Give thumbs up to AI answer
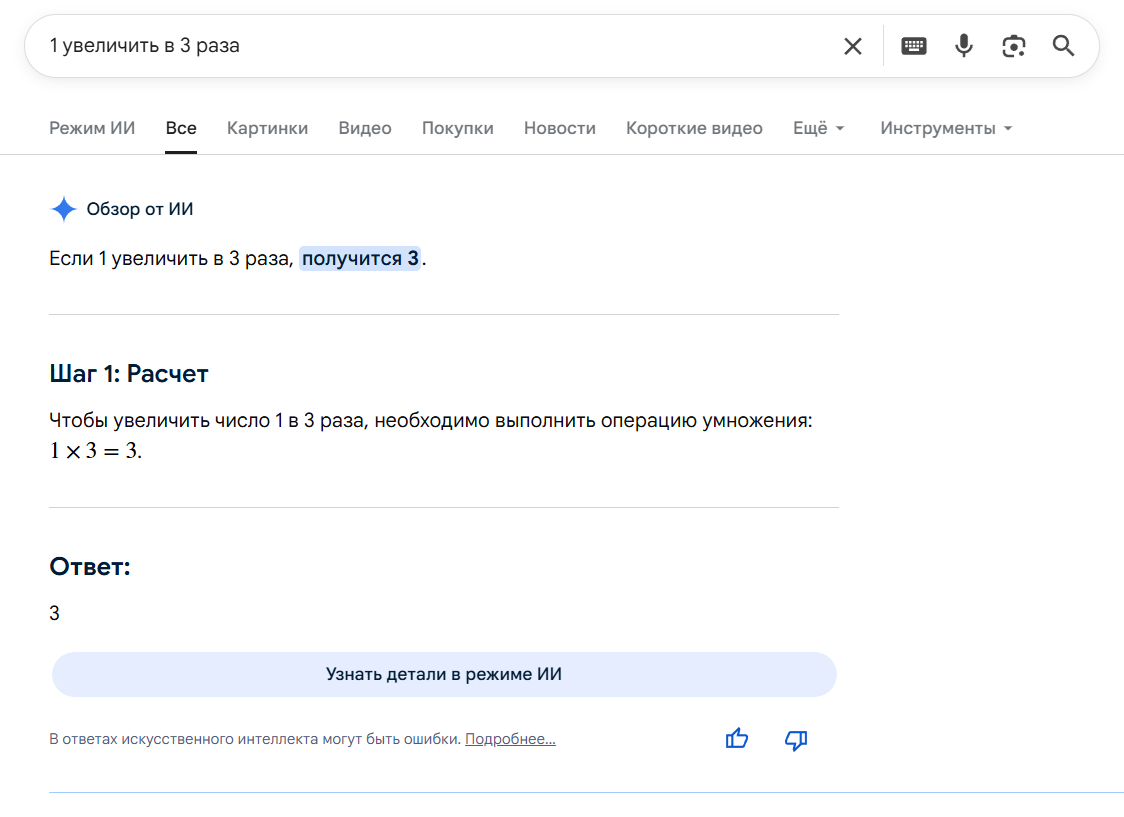The width and height of the screenshot is (1124, 817). click(737, 739)
